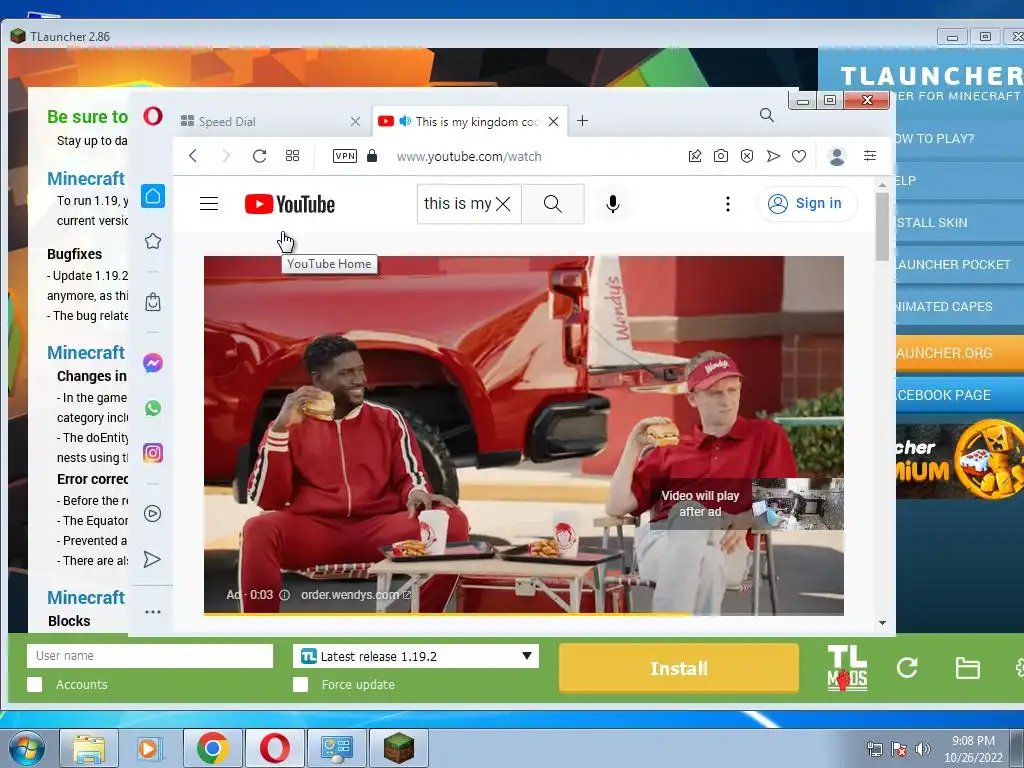Toggle the Accounts checkbox in TLauncher

(x=35, y=684)
